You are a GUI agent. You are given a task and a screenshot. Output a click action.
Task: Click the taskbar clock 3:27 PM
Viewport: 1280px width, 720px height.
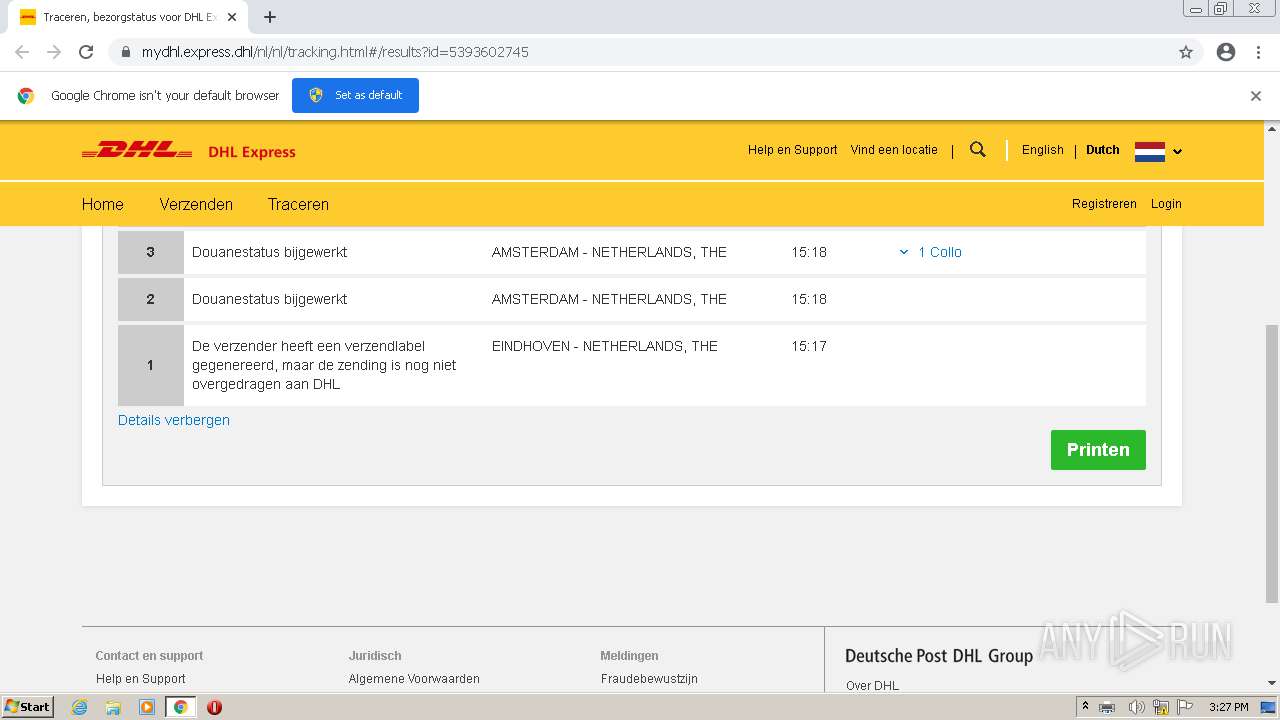(1229, 707)
